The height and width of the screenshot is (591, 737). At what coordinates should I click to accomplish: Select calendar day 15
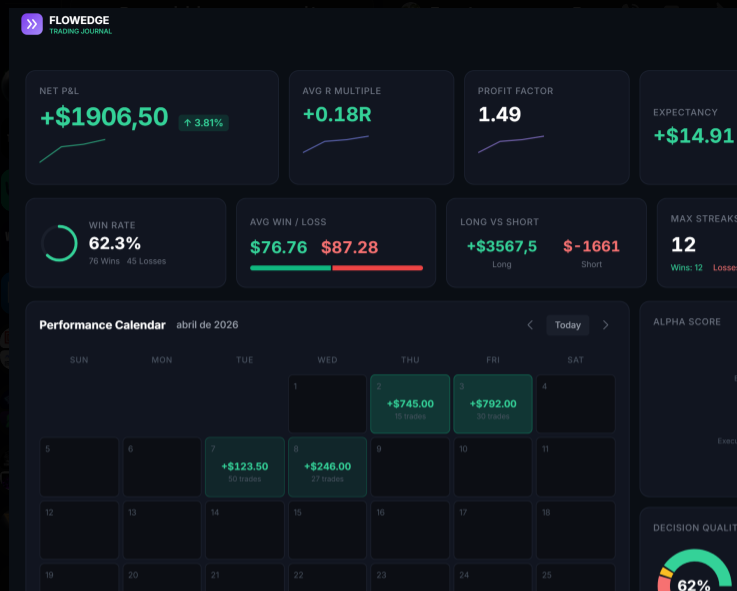[x=328, y=530]
